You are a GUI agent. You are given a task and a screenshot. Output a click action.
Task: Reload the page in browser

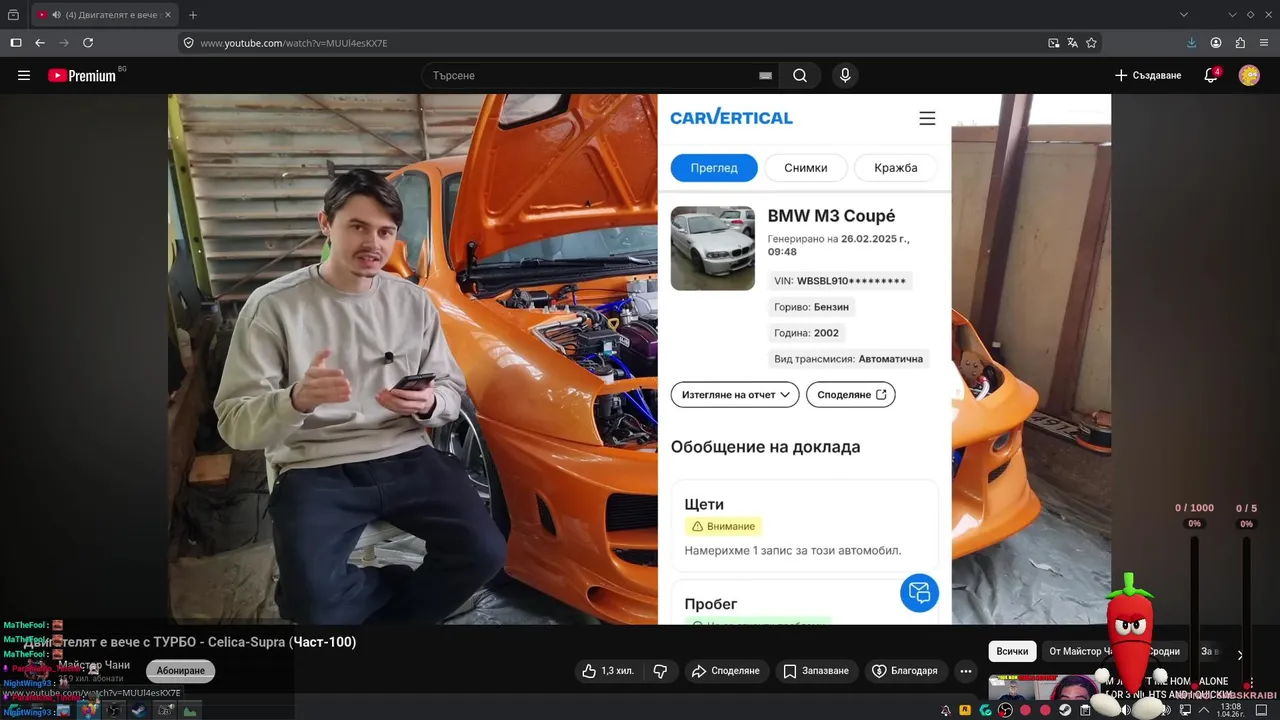(88, 43)
